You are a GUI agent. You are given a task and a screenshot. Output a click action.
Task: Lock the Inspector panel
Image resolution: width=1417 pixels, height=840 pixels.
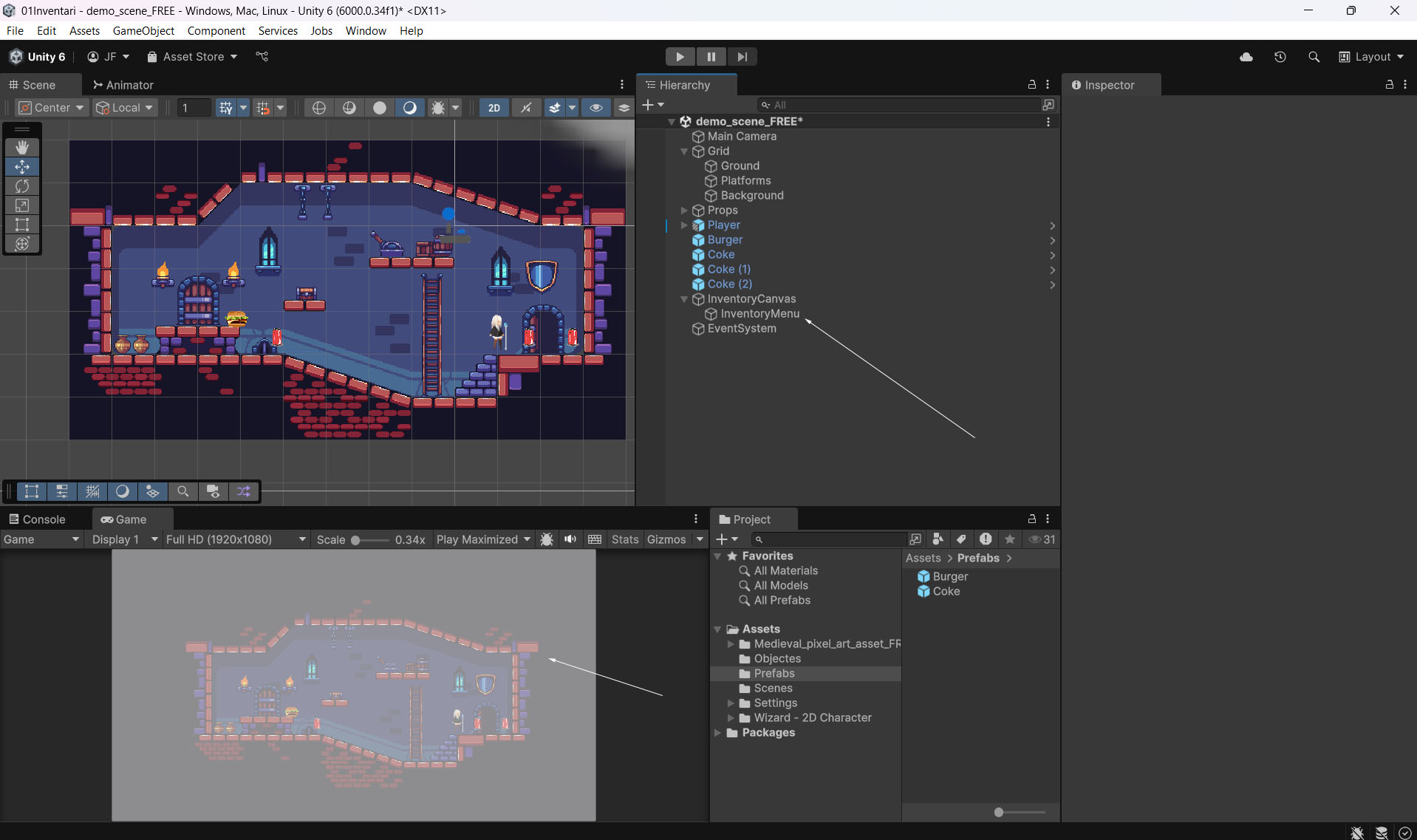point(1389,85)
